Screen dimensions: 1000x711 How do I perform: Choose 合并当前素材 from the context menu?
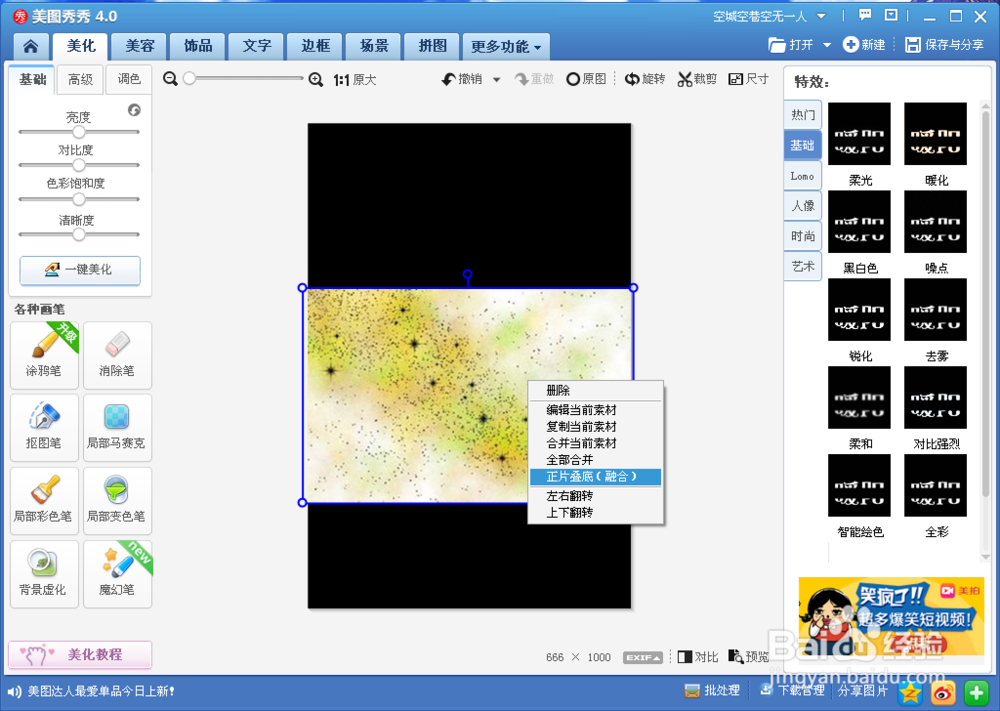pos(596,443)
